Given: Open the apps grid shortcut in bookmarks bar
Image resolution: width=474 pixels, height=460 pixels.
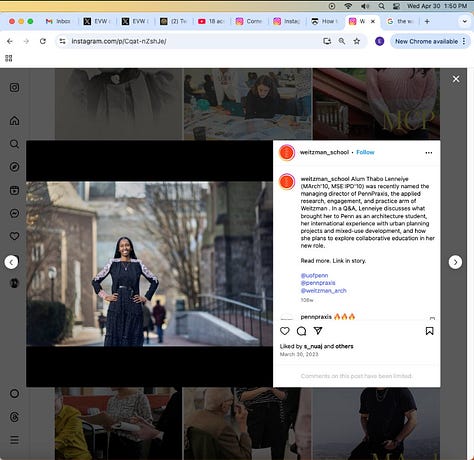Looking at the screenshot, I should [9, 58].
